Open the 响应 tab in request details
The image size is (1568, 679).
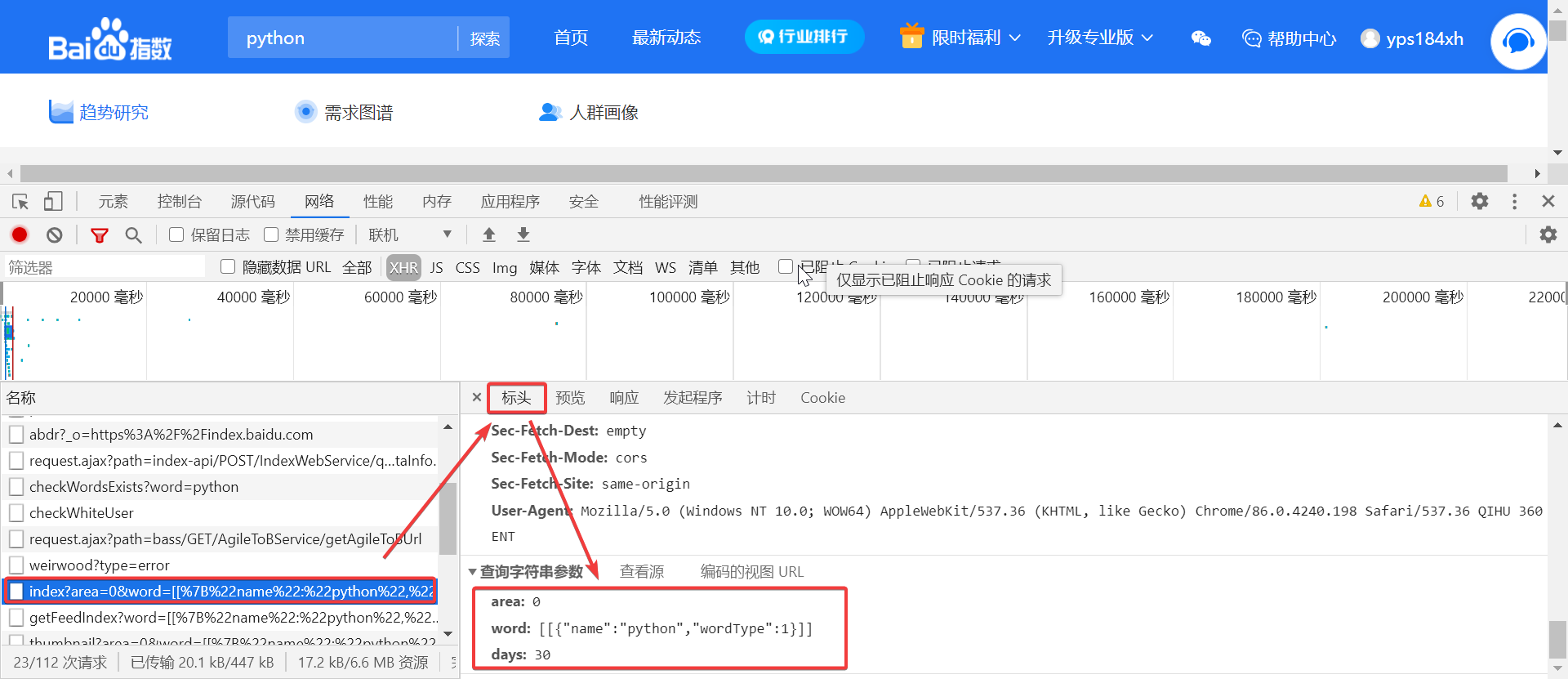(624, 398)
